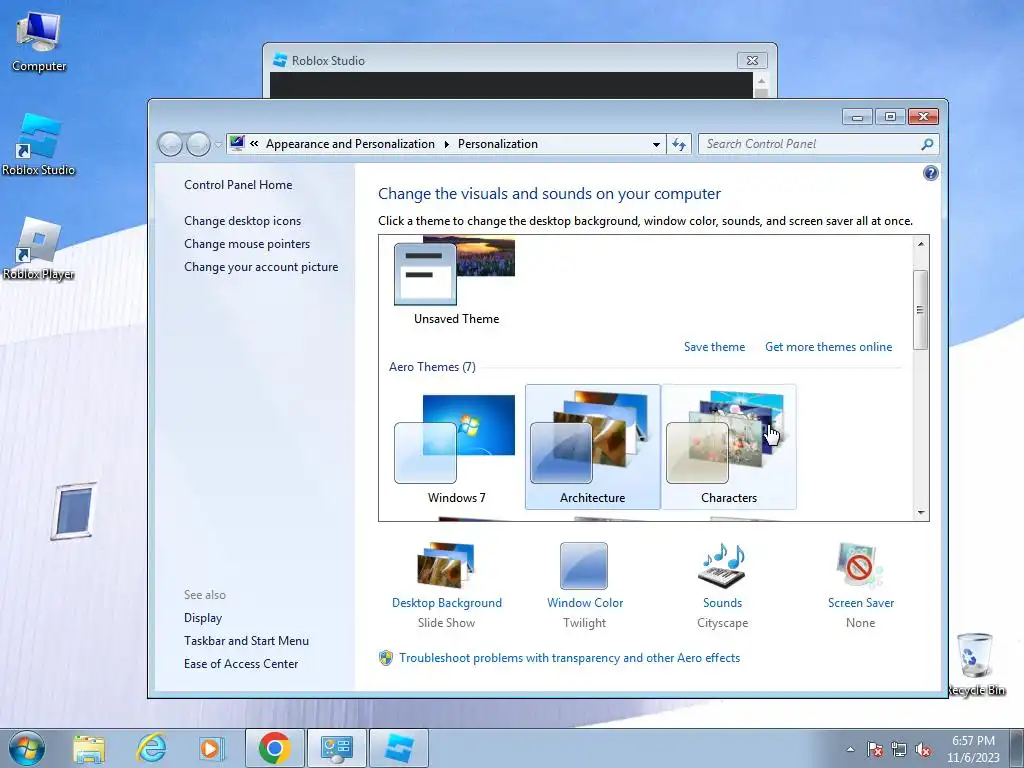This screenshot has width=1024, height=768.
Task: Click the search magnifier icon
Action: 927,144
